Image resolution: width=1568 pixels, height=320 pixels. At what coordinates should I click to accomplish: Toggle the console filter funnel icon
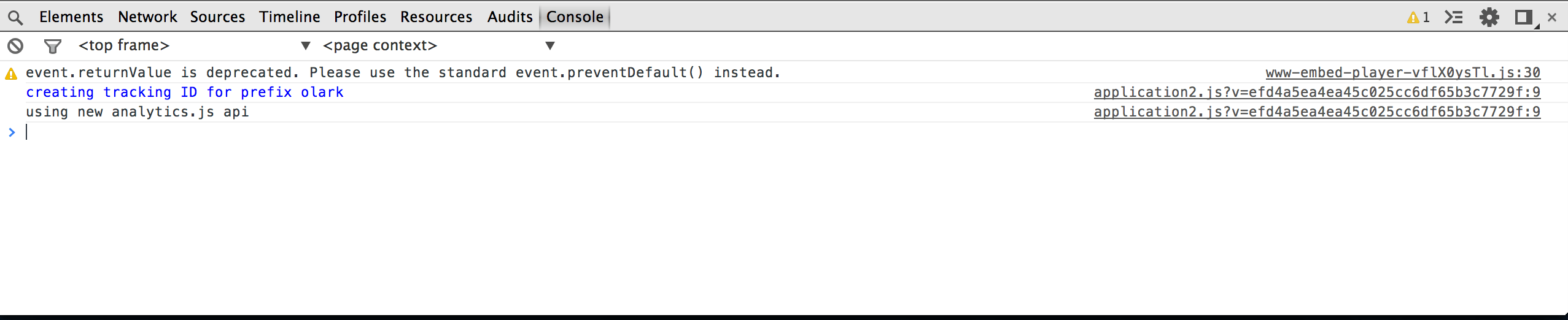(53, 46)
